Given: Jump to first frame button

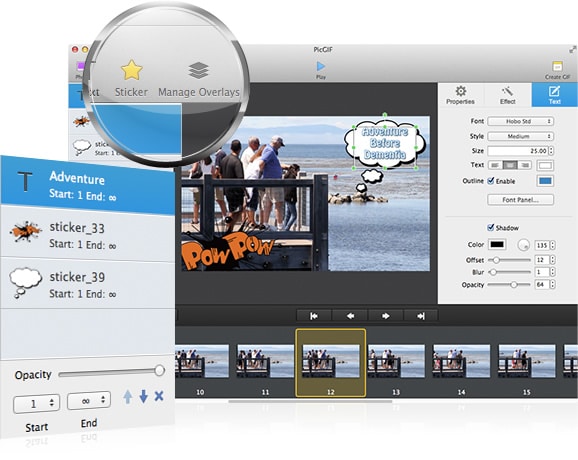Looking at the screenshot, I should click(x=314, y=316).
